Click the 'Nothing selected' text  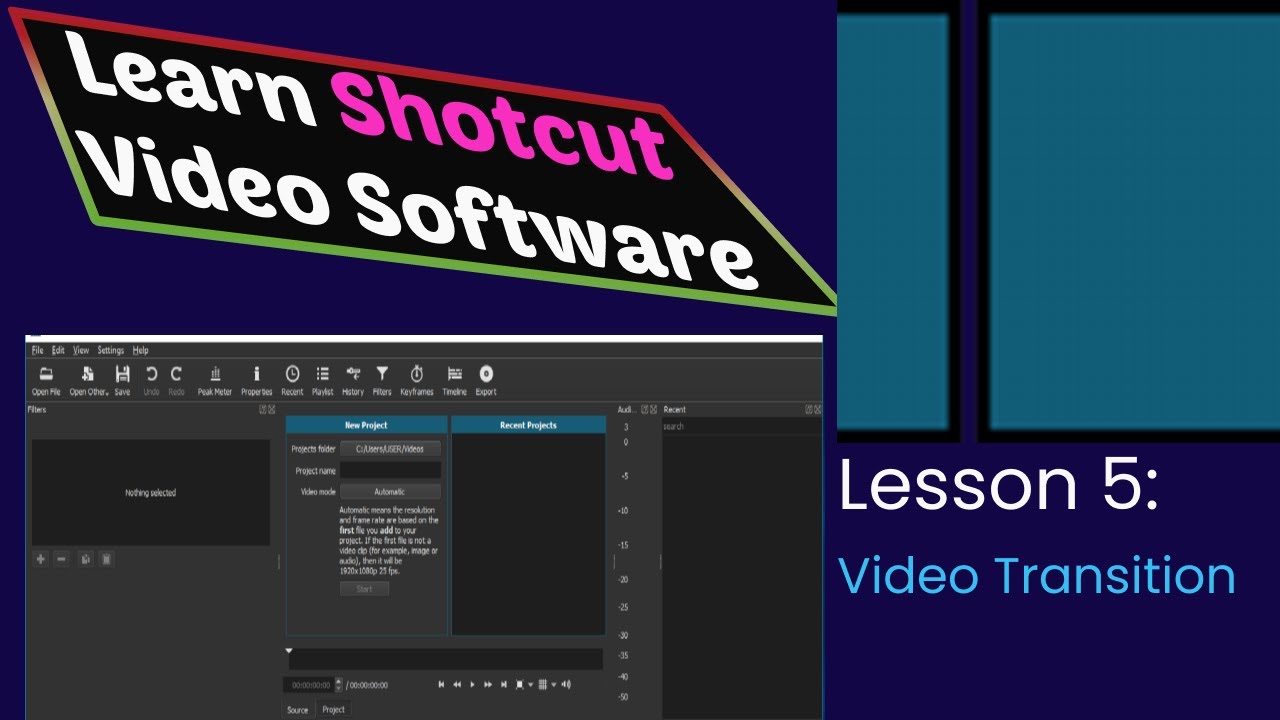point(150,493)
